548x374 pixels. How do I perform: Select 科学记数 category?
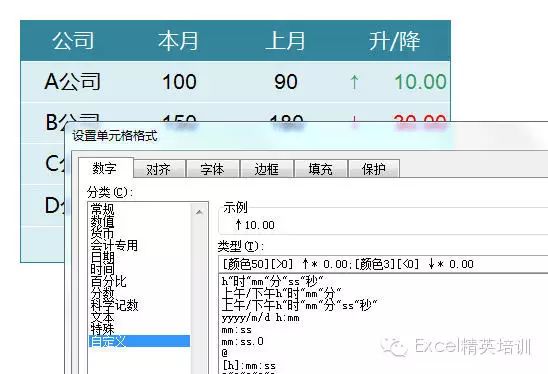(114, 305)
